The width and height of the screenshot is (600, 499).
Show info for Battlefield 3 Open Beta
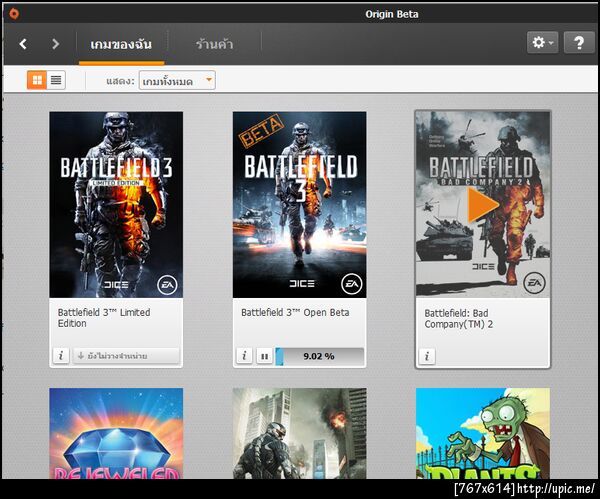(245, 356)
